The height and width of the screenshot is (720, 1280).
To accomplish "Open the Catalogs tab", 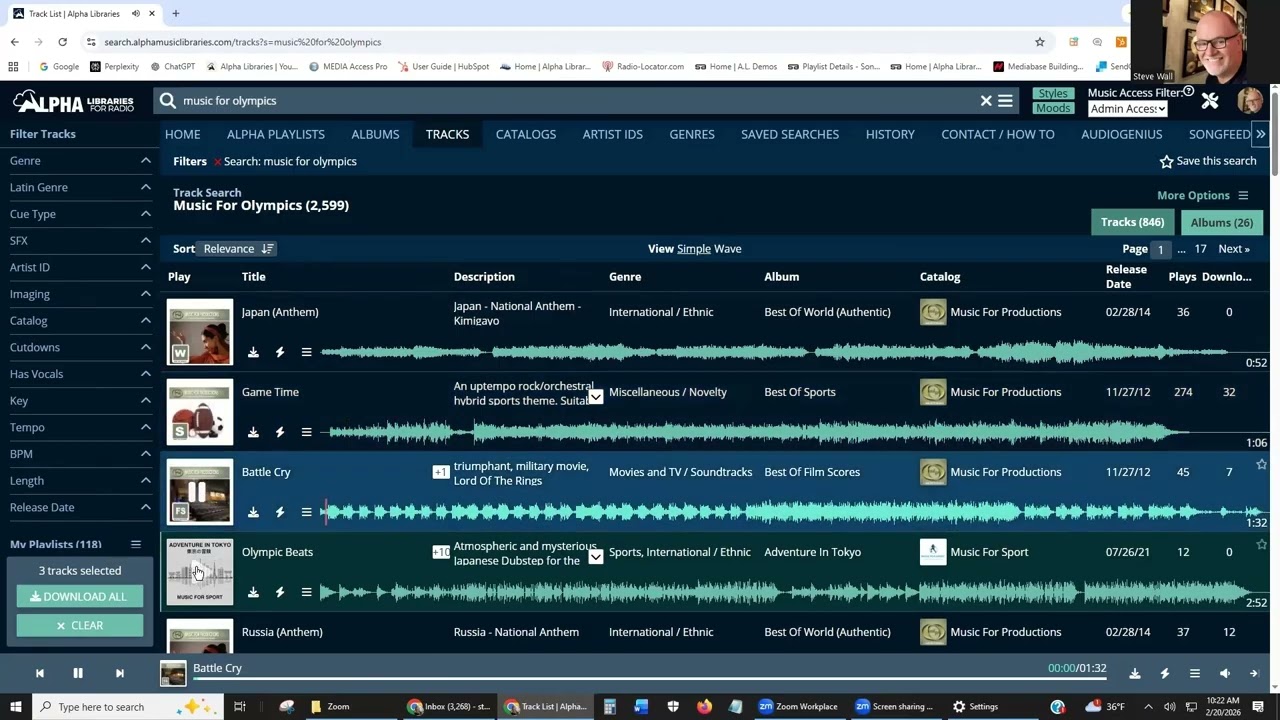I will (526, 134).
